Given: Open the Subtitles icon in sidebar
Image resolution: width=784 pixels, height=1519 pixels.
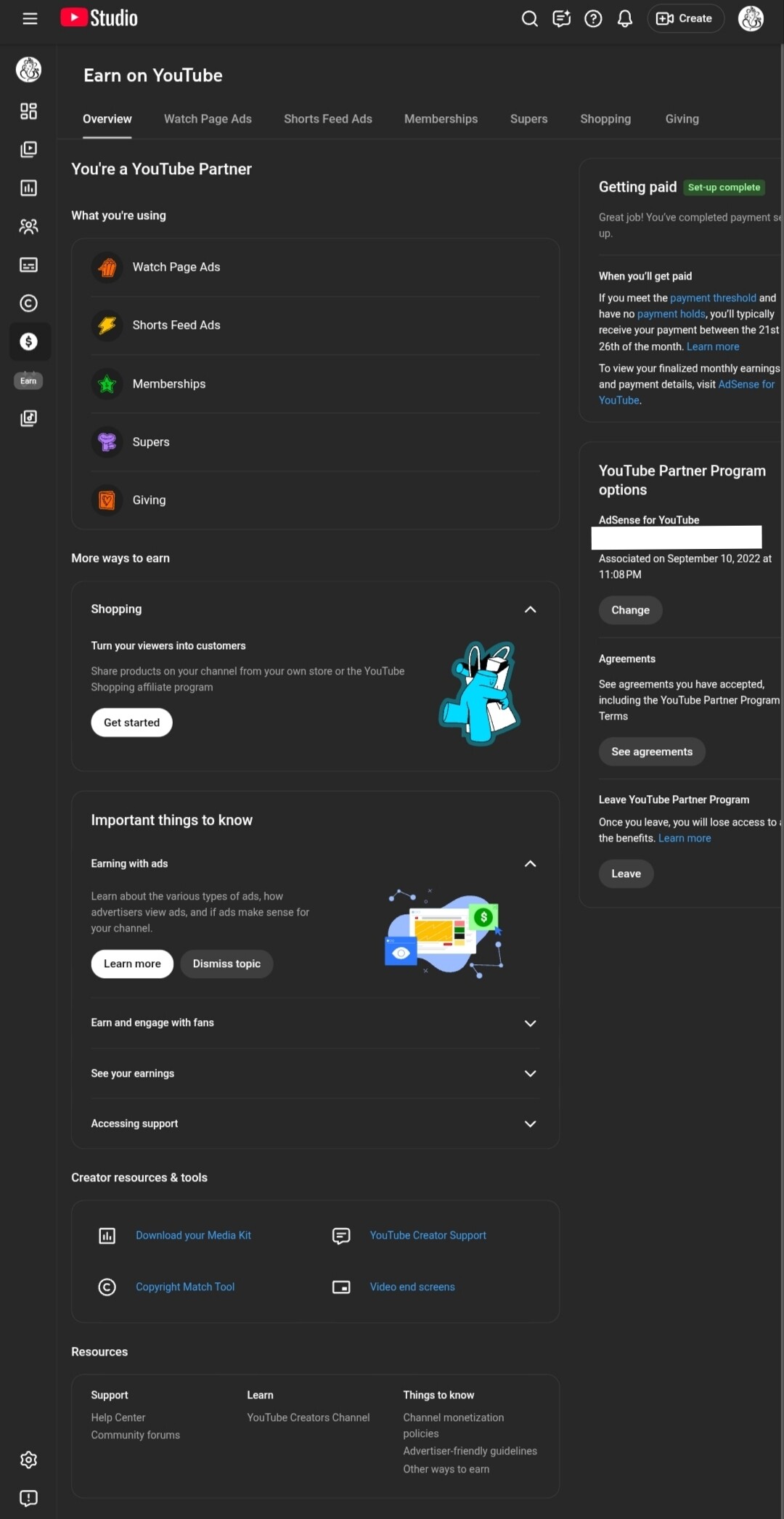Looking at the screenshot, I should (x=28, y=265).
